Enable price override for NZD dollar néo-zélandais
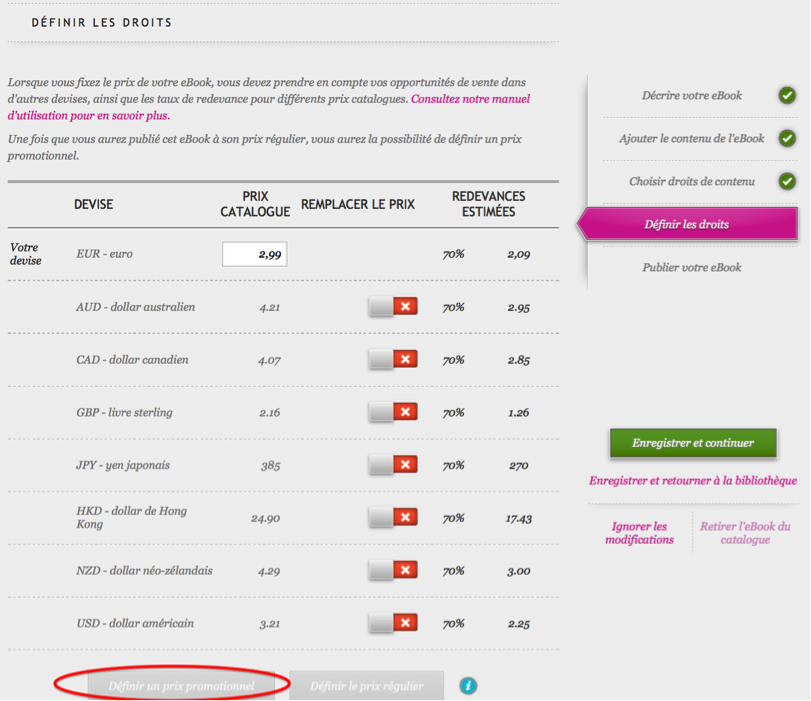This screenshot has width=811, height=701. pyautogui.click(x=393, y=571)
